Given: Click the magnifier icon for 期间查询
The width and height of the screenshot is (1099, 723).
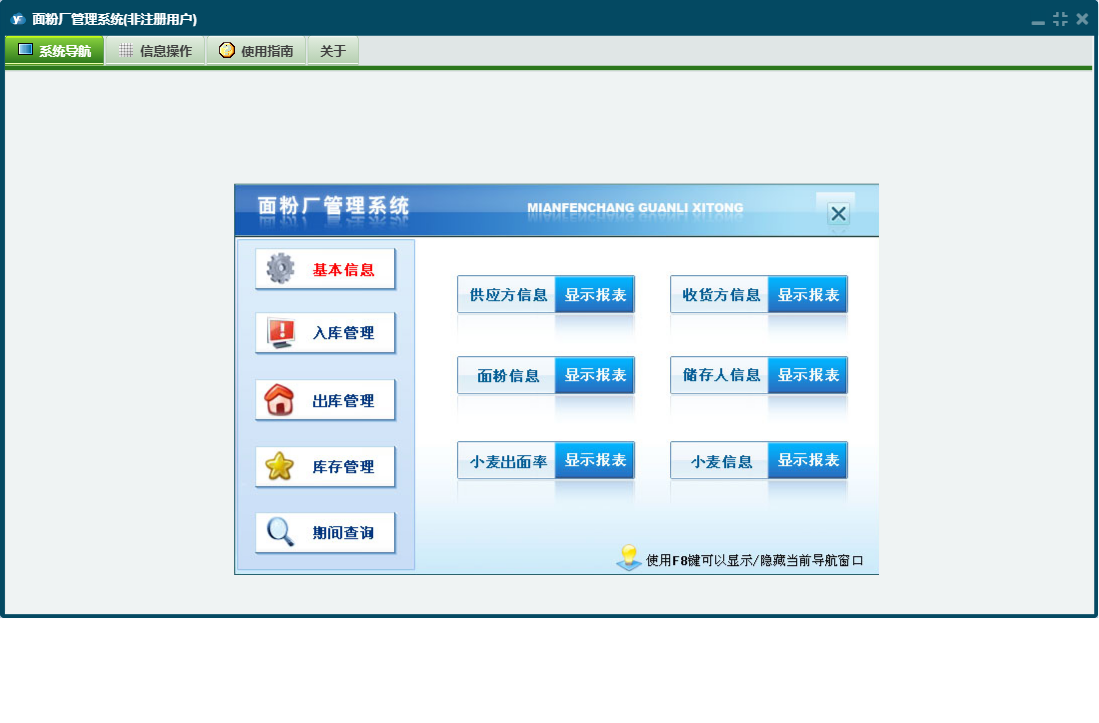Looking at the screenshot, I should 280,532.
